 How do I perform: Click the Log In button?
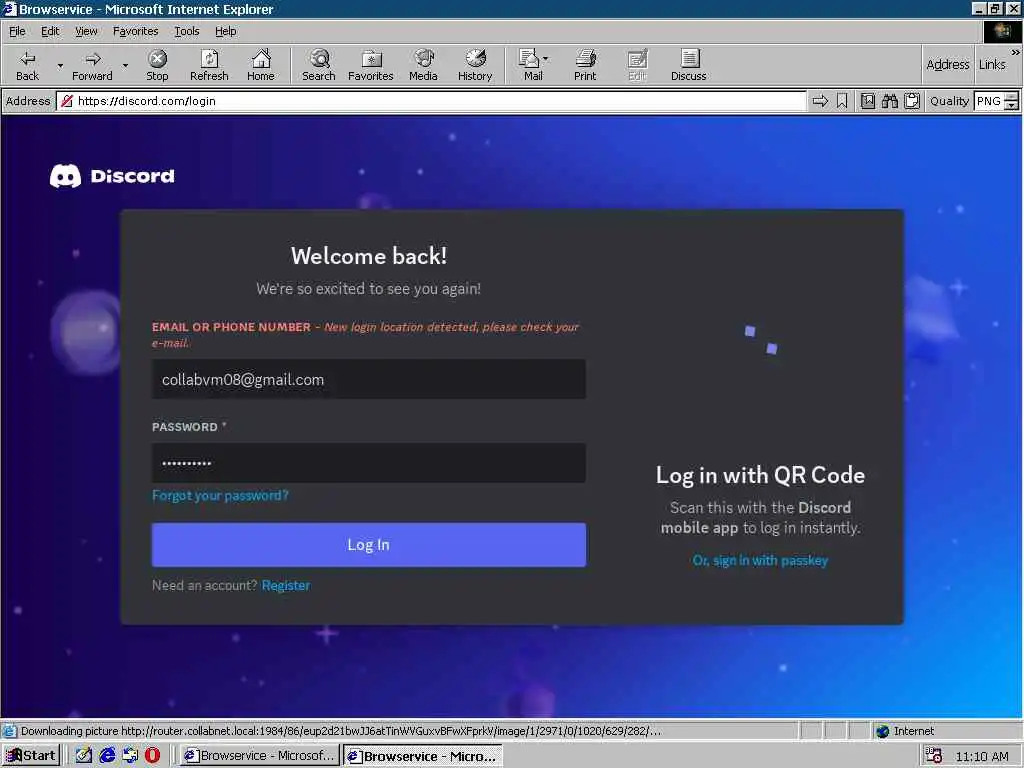click(x=368, y=545)
